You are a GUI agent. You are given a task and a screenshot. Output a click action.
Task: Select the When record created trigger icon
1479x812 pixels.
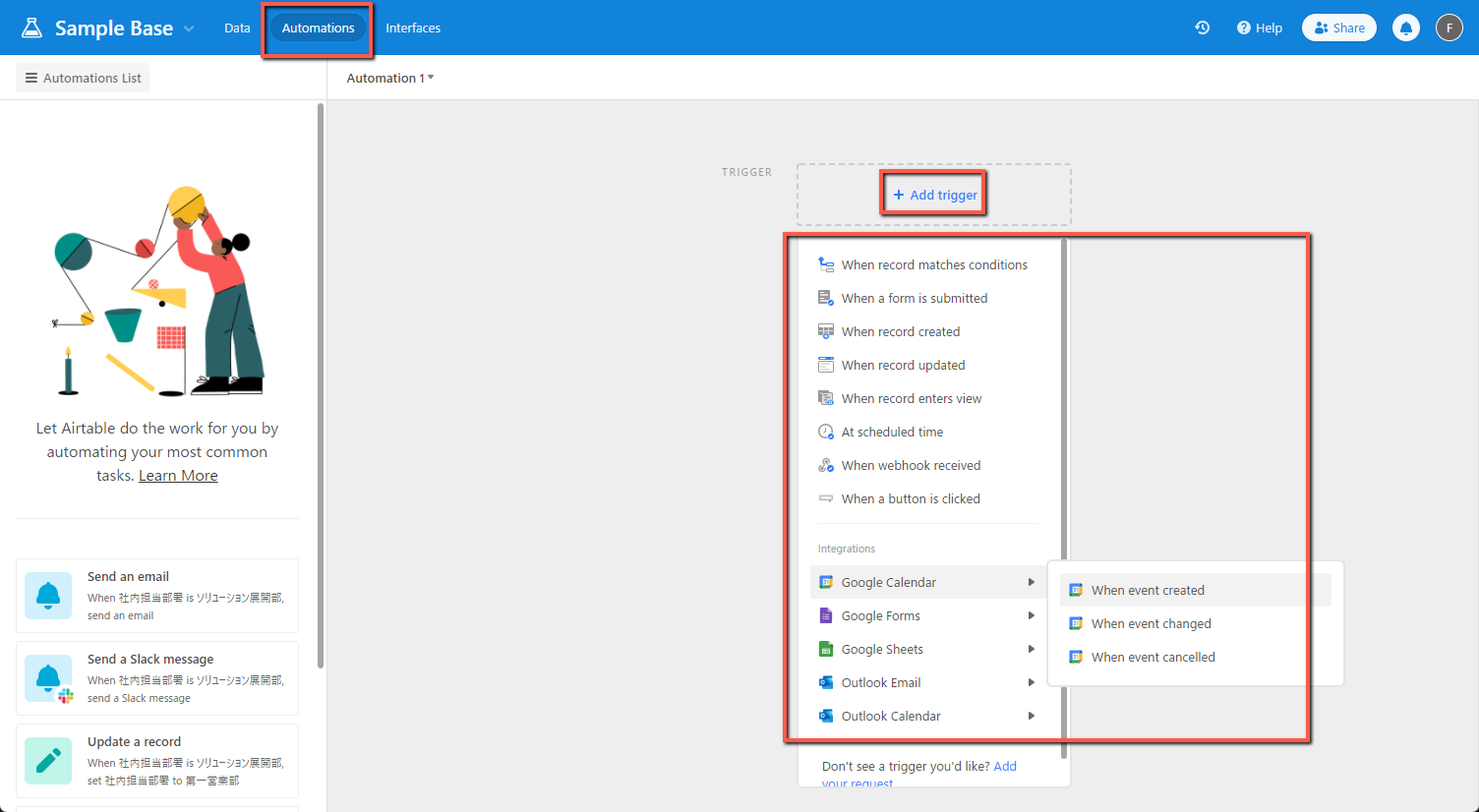[826, 331]
